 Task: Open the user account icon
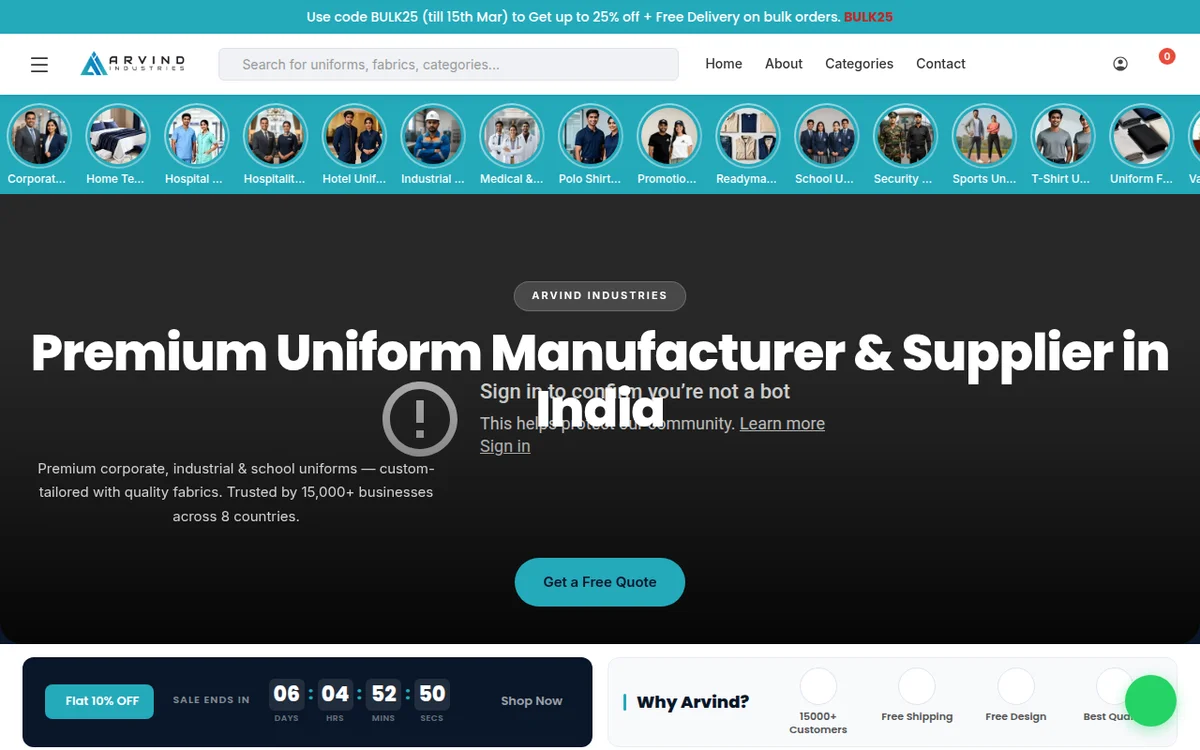point(1120,64)
